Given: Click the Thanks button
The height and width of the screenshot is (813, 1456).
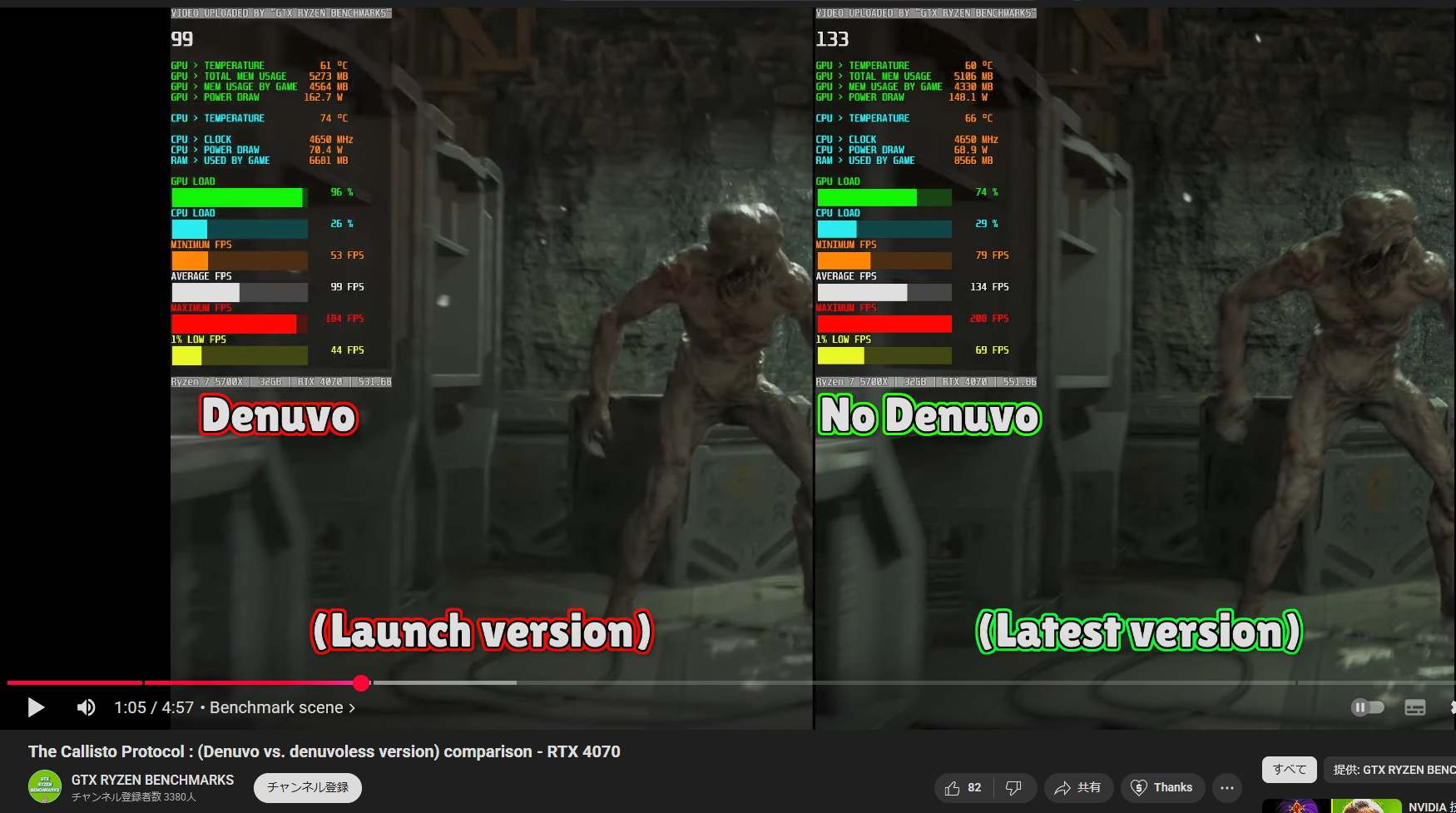Looking at the screenshot, I should pos(1162,787).
